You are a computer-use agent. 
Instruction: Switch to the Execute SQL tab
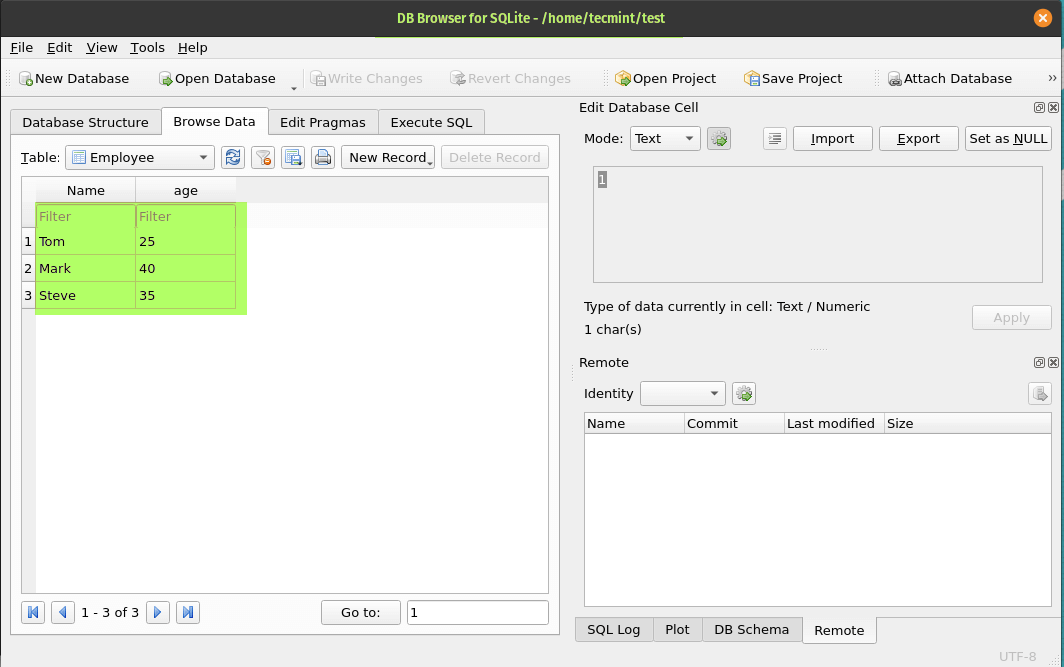pos(431,122)
